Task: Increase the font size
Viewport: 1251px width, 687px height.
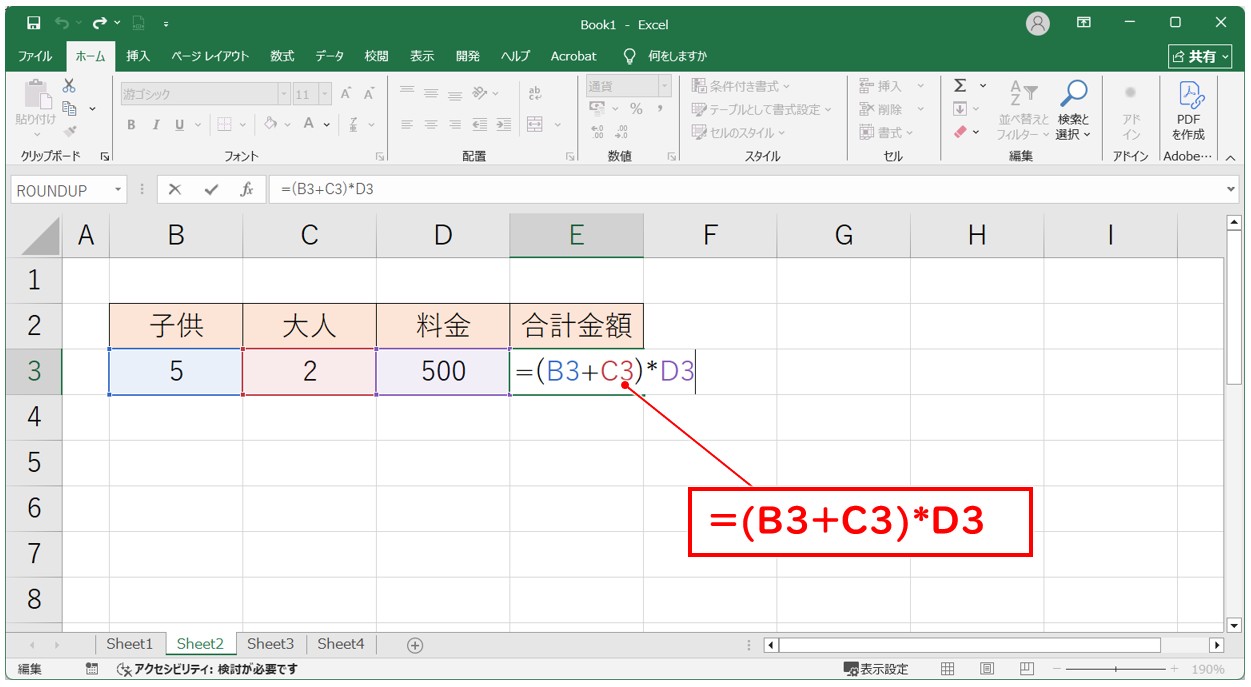Action: [346, 94]
